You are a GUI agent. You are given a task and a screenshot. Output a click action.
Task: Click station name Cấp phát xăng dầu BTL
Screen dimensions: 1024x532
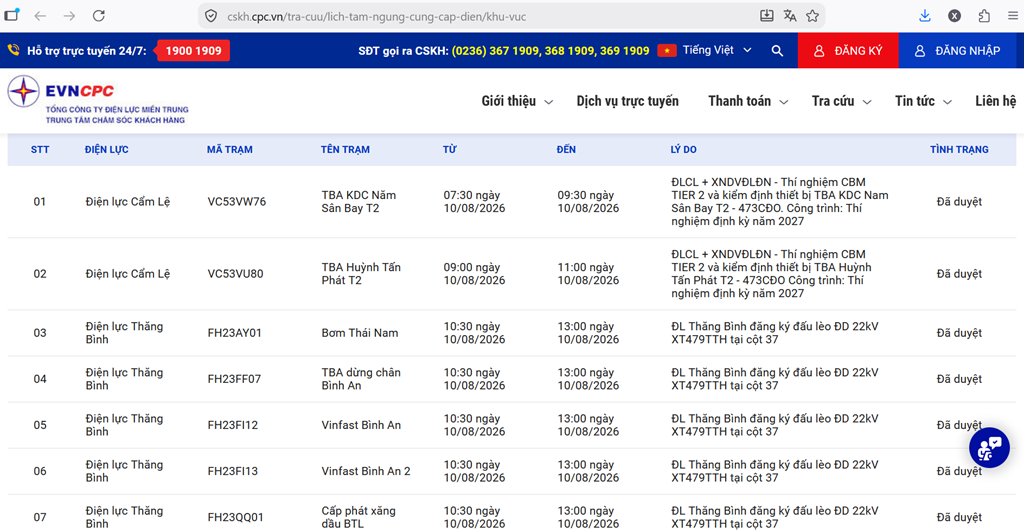(359, 517)
